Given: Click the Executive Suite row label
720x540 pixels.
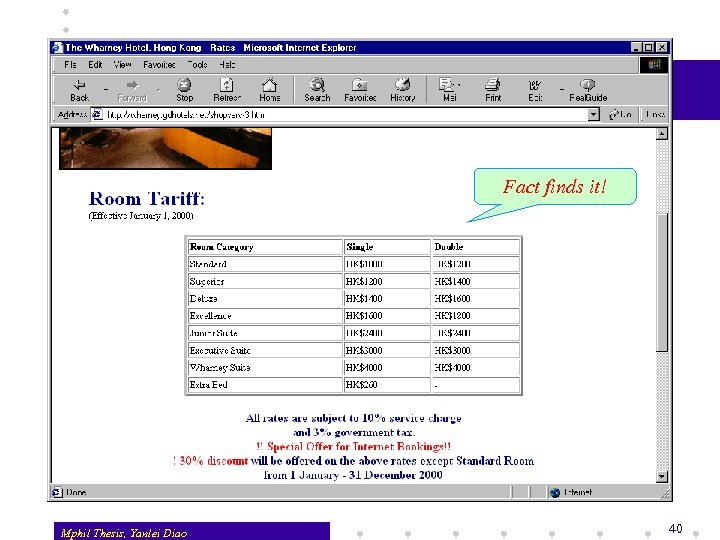Looking at the screenshot, I should (220, 350).
